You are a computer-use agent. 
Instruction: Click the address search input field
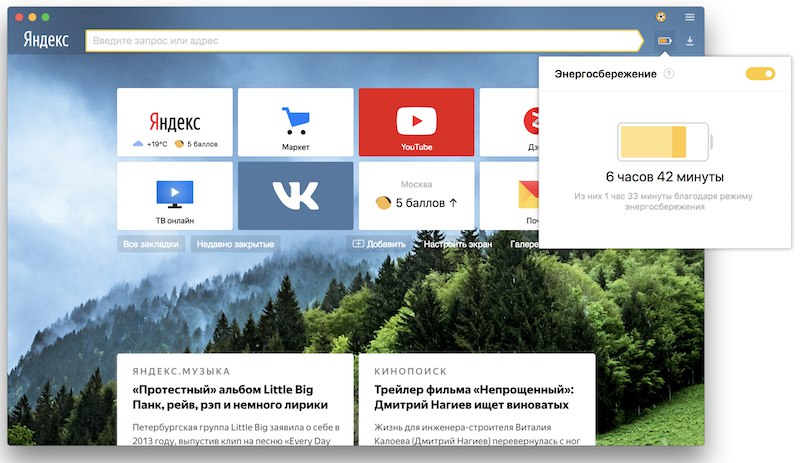pos(364,41)
